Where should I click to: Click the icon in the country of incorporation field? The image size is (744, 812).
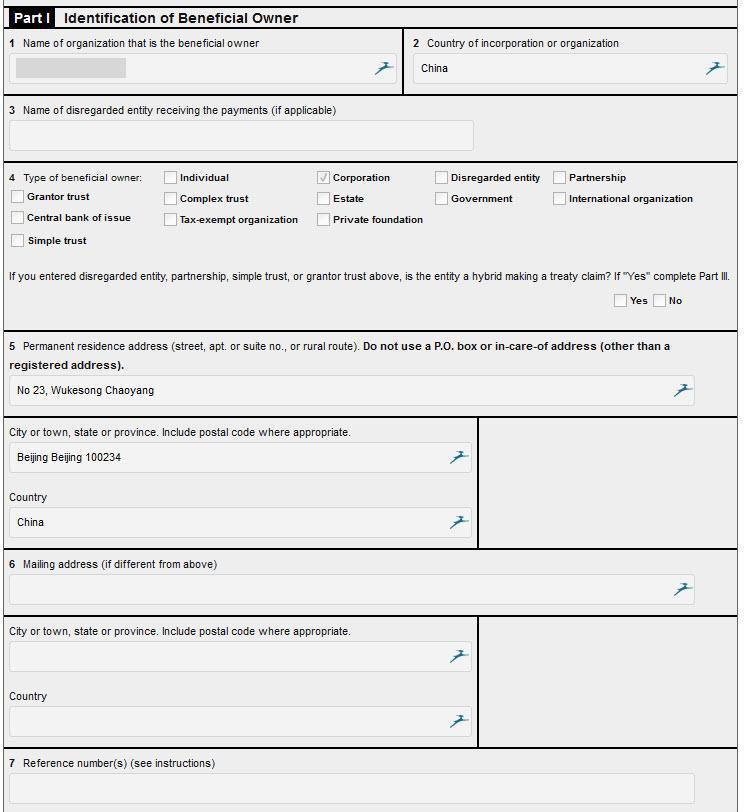coord(715,68)
